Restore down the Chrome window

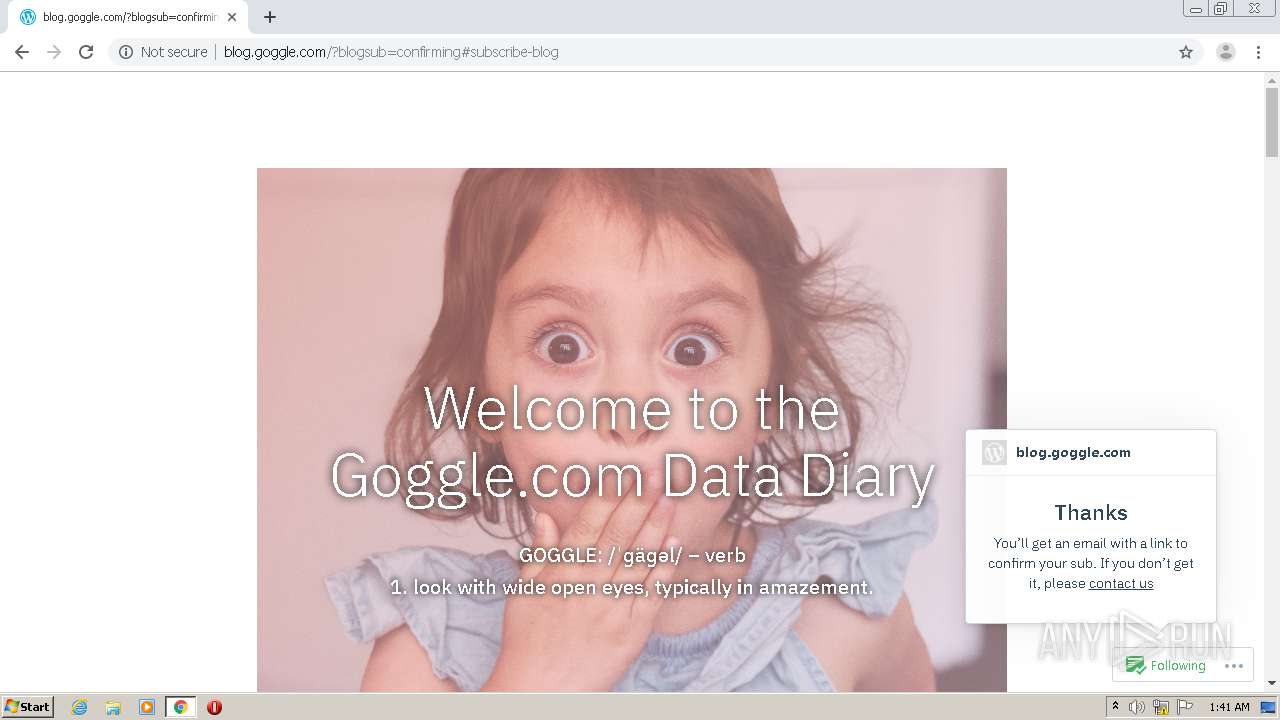pyautogui.click(x=1221, y=9)
